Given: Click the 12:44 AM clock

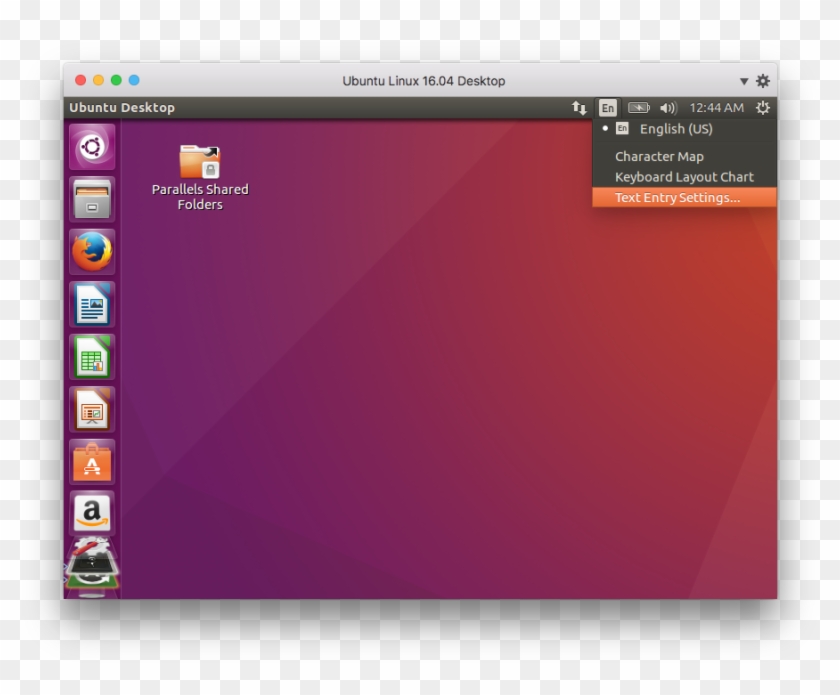Looking at the screenshot, I should (716, 108).
